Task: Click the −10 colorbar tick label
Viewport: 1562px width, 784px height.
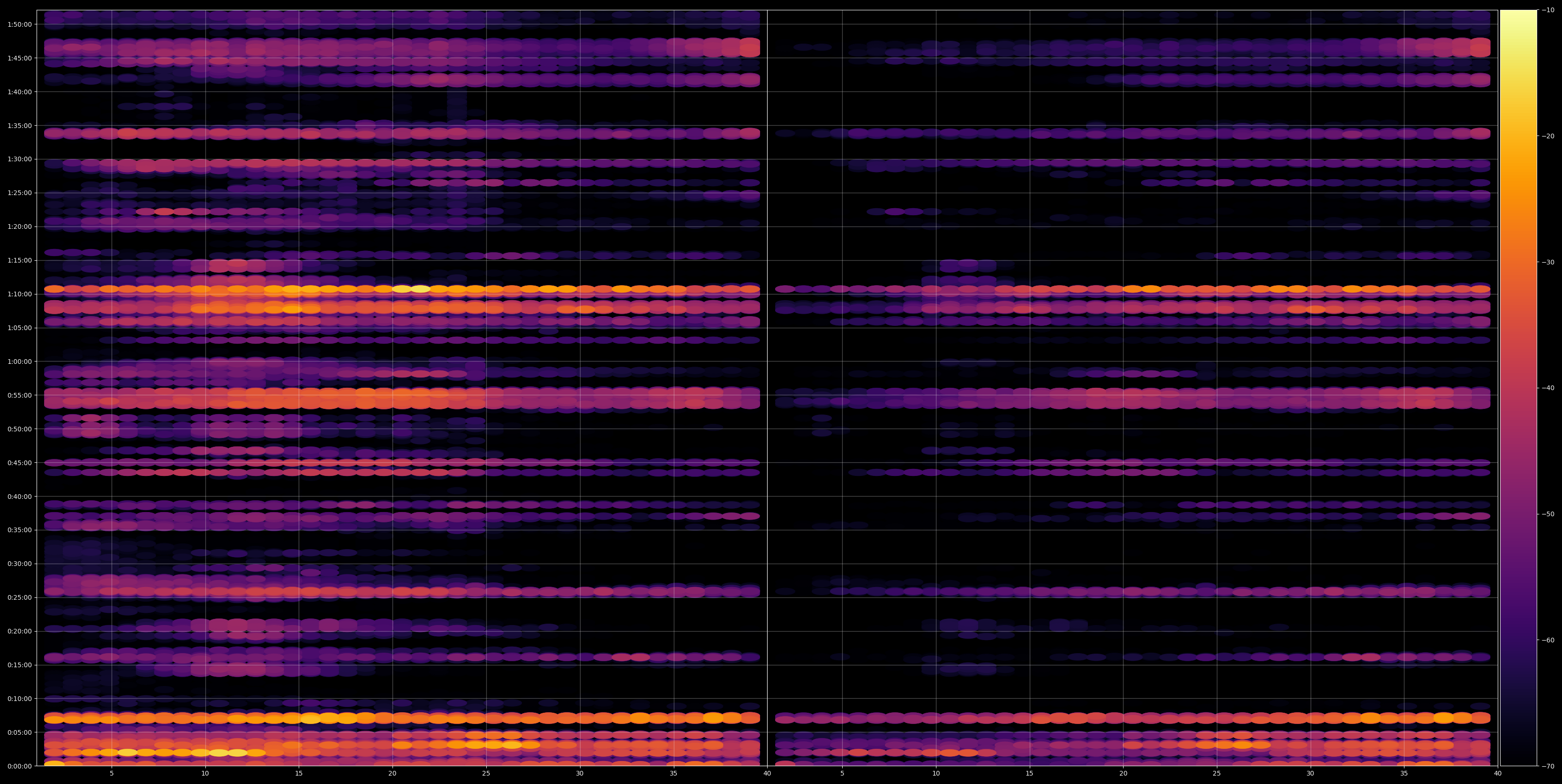Action: tap(1548, 10)
